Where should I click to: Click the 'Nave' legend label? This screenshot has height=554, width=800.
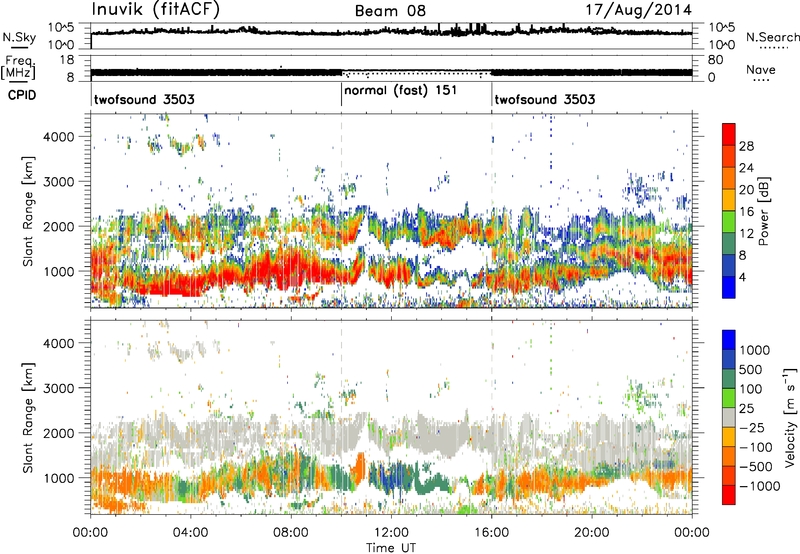coord(761,69)
